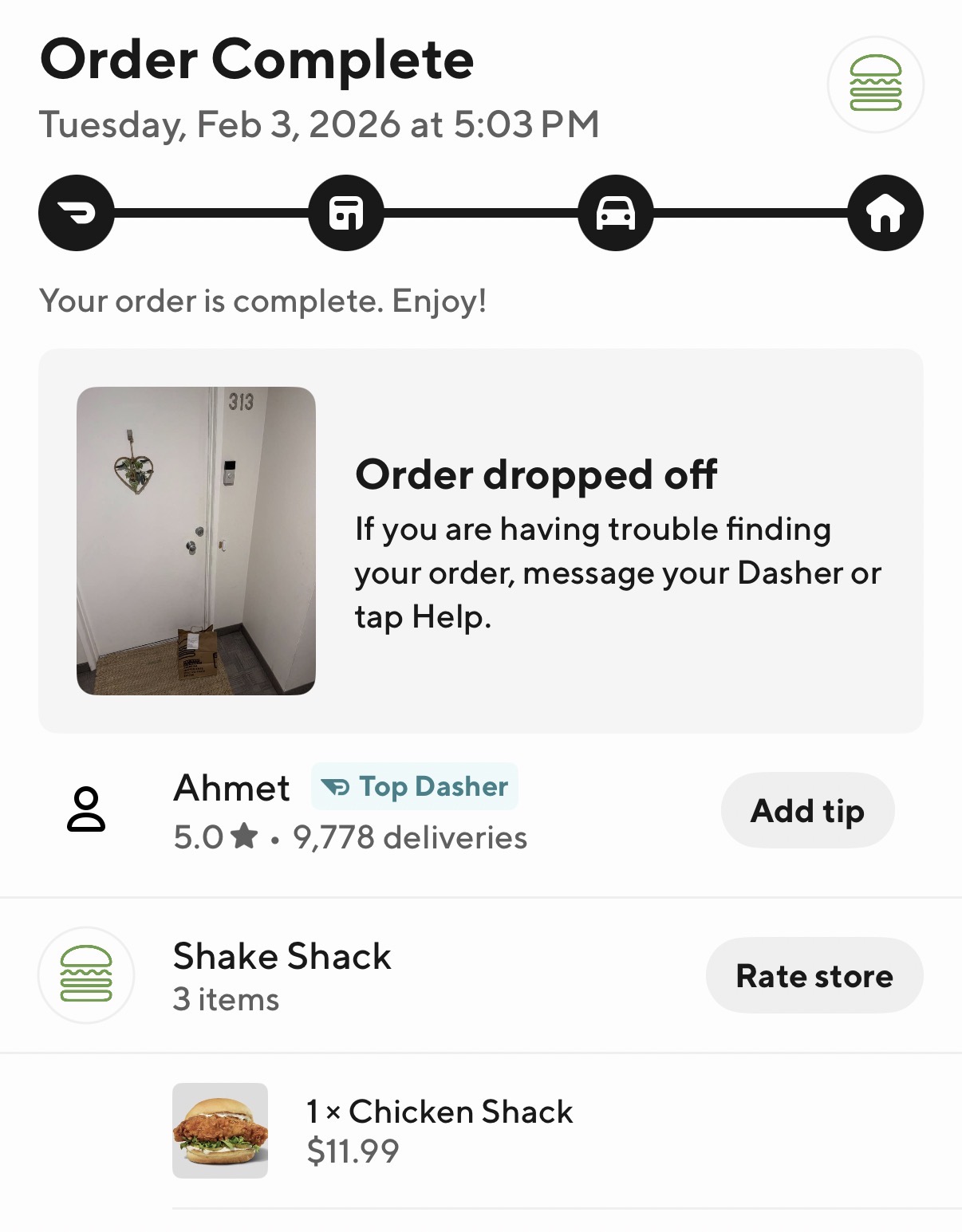Tap the Shake Shack burger icon beside store name

click(86, 974)
